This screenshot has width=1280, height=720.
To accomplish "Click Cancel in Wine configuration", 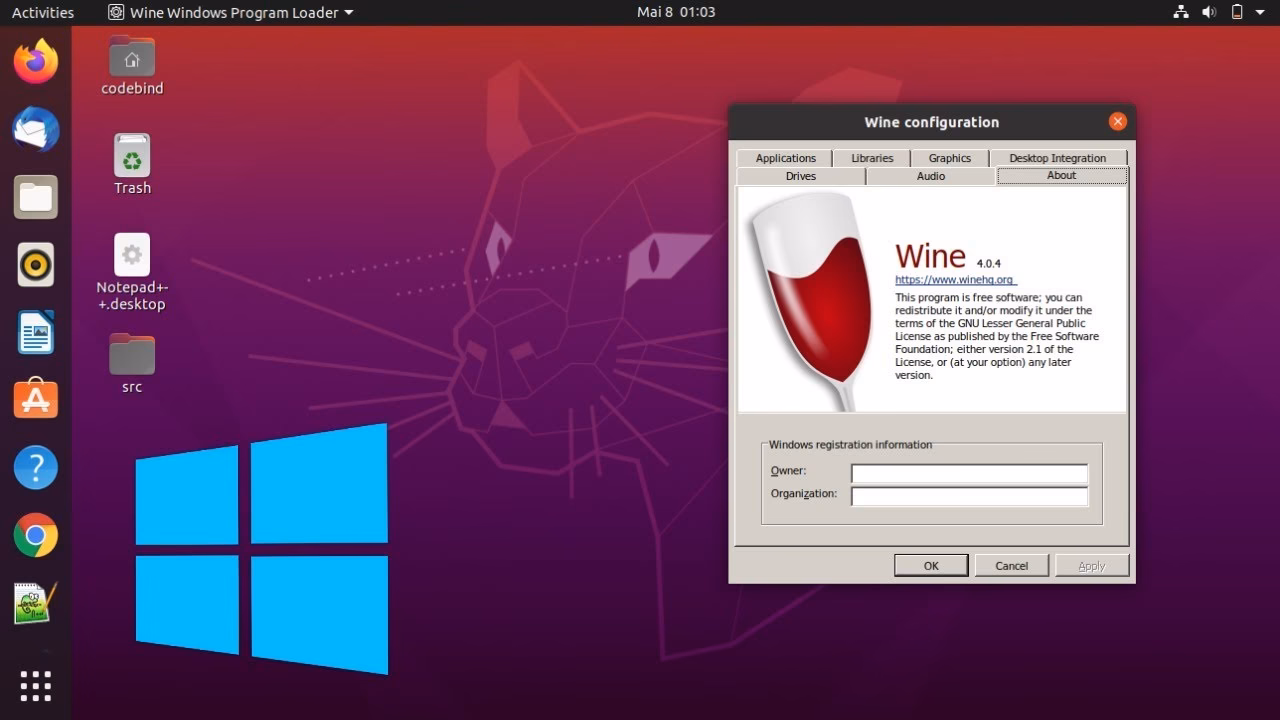I will [x=1012, y=566].
